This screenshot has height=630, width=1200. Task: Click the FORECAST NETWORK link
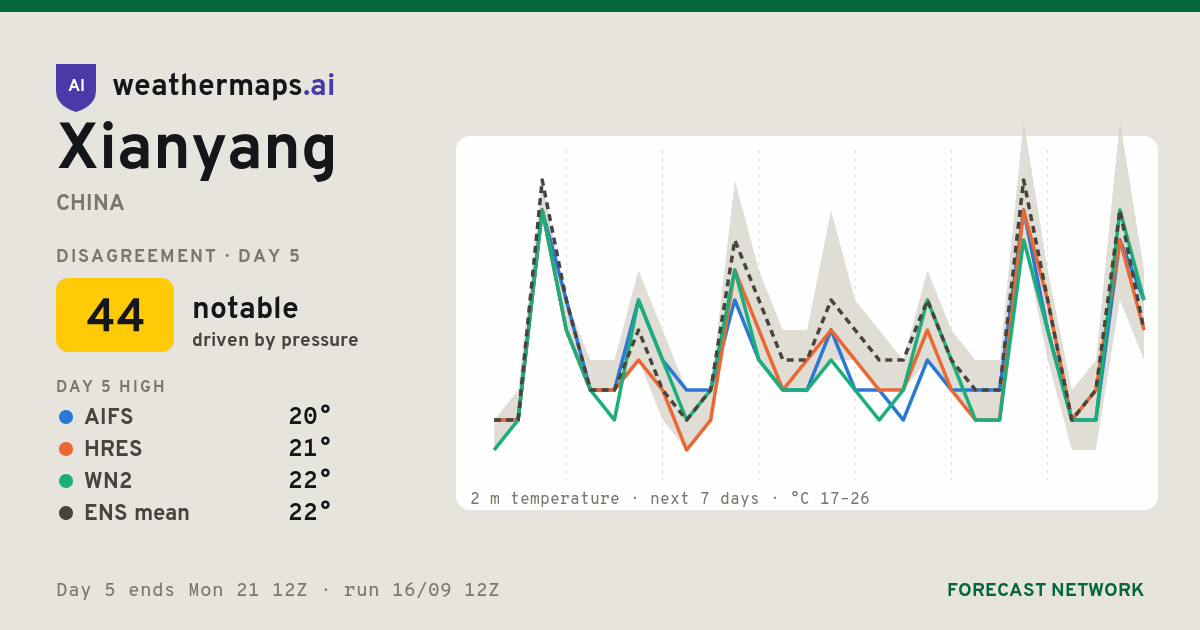(1045, 590)
